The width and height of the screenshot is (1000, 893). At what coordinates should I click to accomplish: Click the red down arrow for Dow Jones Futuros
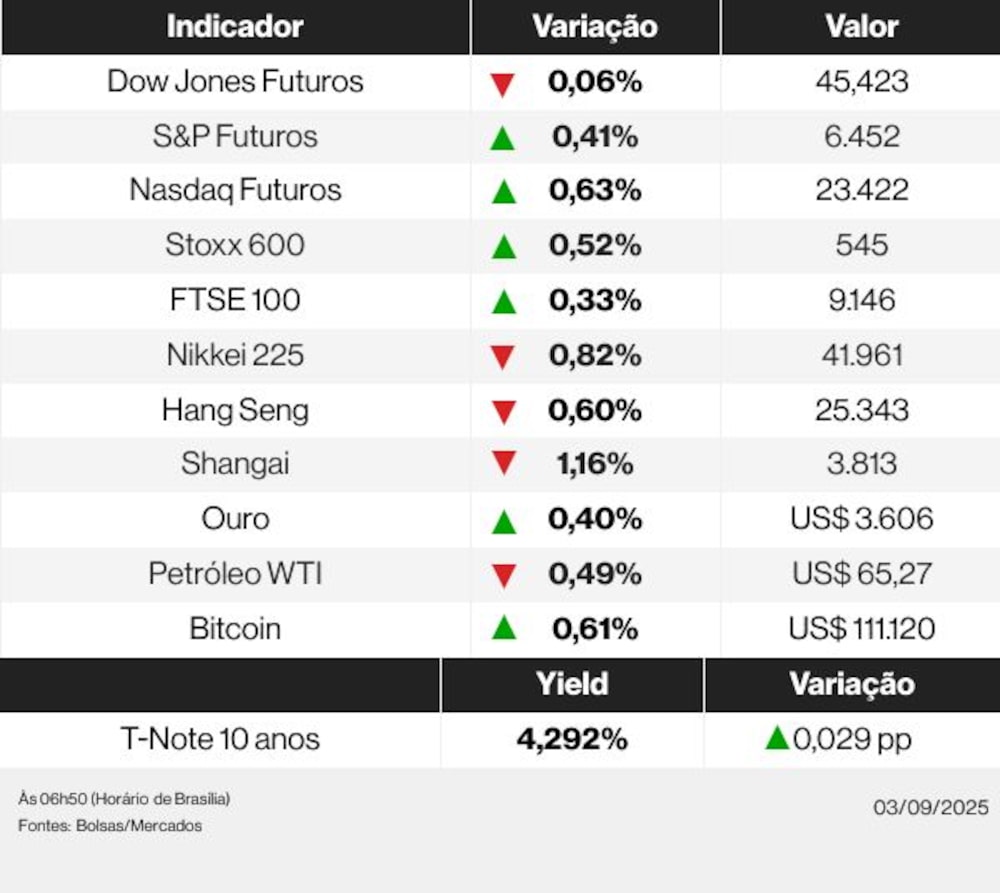502,84
